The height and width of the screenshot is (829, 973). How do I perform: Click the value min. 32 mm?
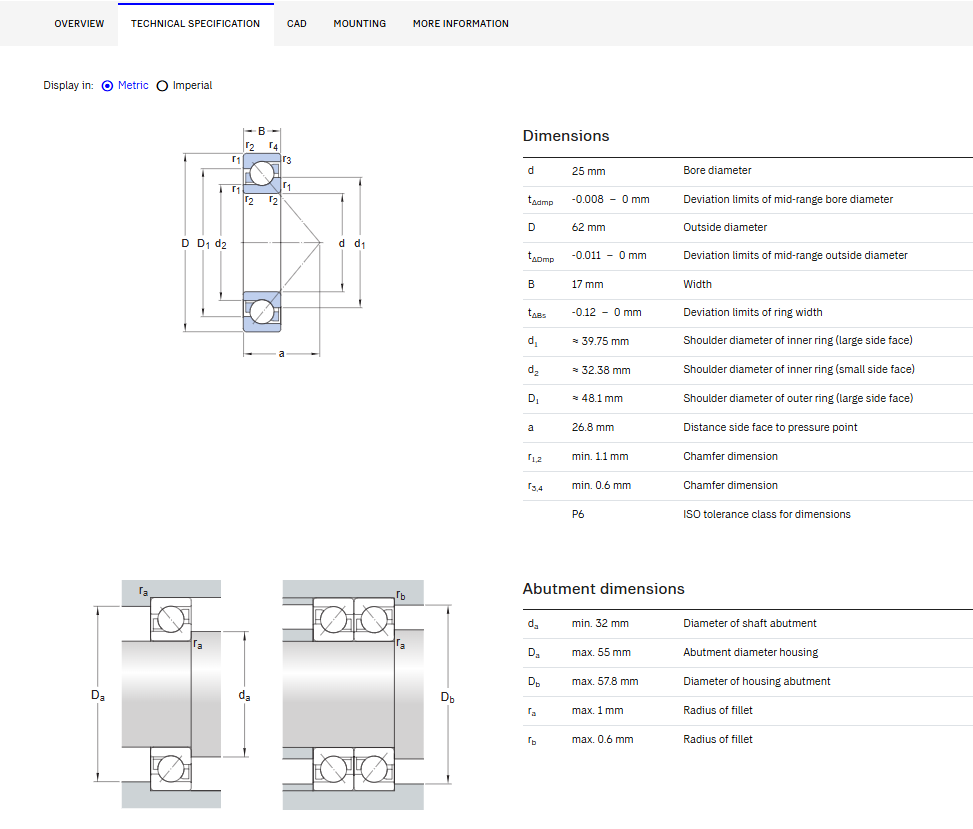click(600, 624)
